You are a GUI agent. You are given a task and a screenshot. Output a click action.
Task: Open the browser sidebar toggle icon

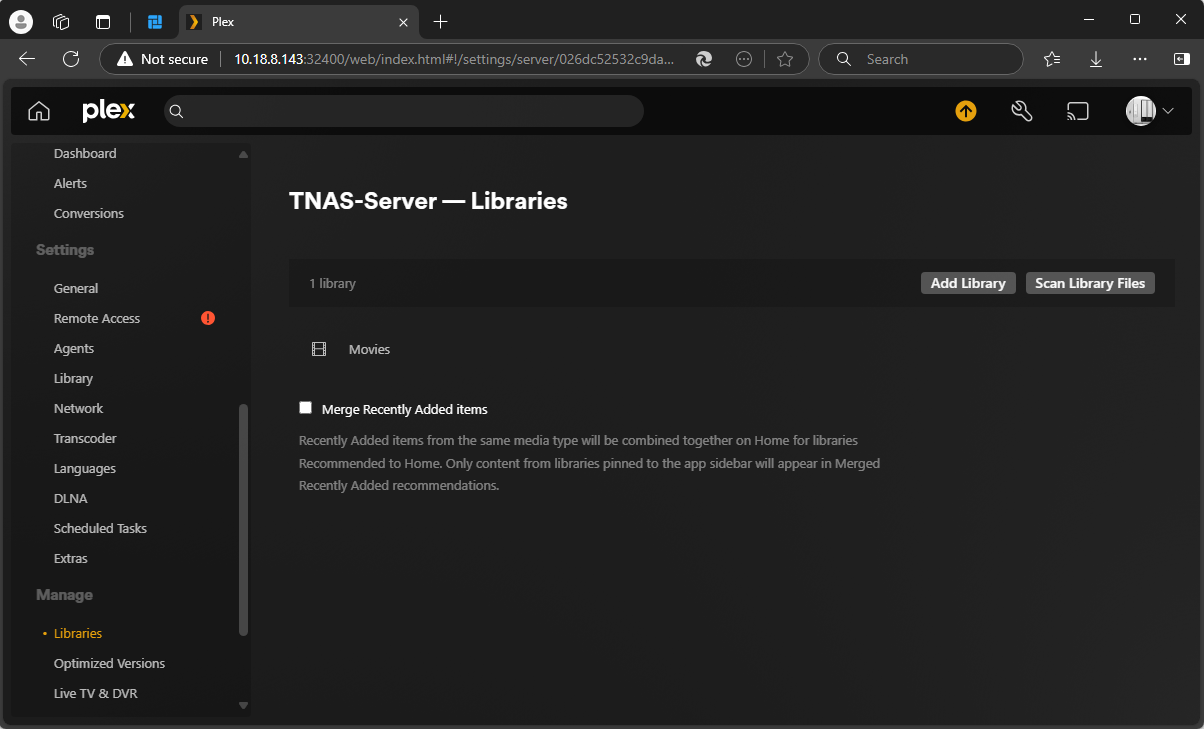pos(1181,59)
